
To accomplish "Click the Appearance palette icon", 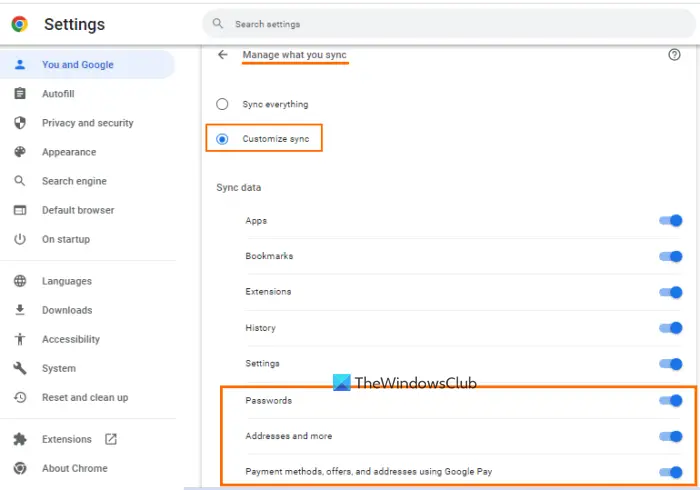I will (20, 152).
